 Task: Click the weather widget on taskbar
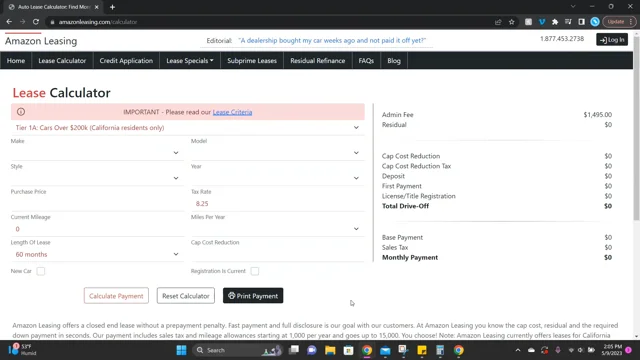(24, 350)
